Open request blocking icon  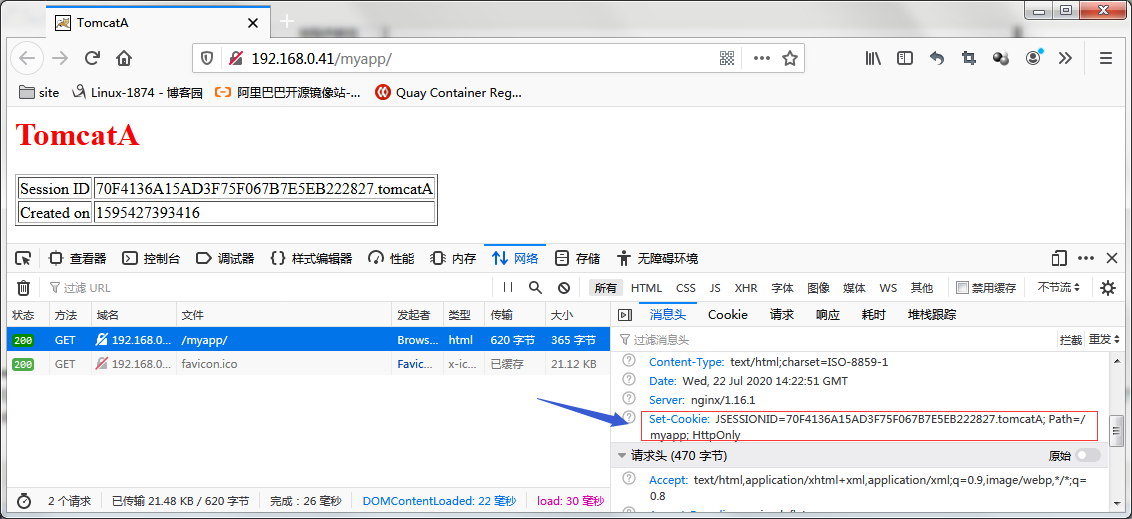(564, 287)
